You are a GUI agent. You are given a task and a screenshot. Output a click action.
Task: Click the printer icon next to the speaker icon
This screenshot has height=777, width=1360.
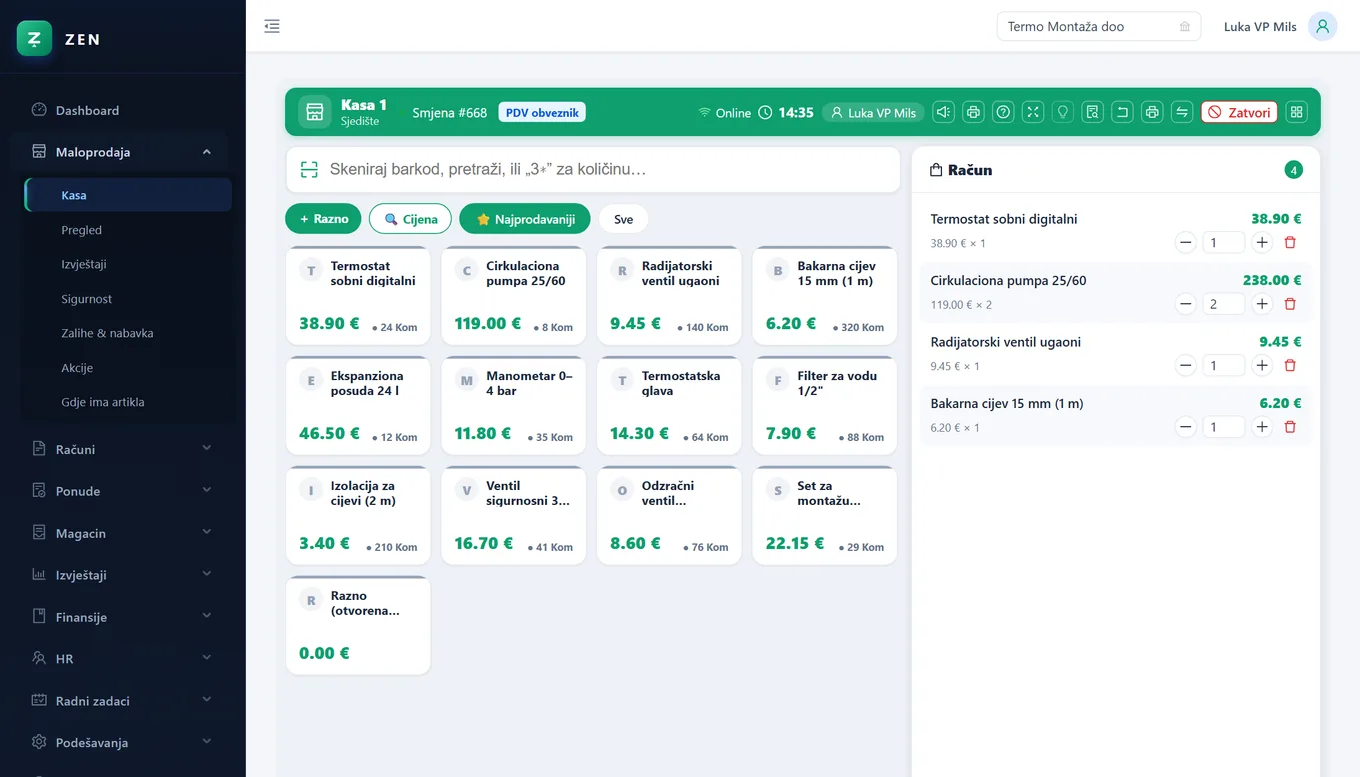973,112
